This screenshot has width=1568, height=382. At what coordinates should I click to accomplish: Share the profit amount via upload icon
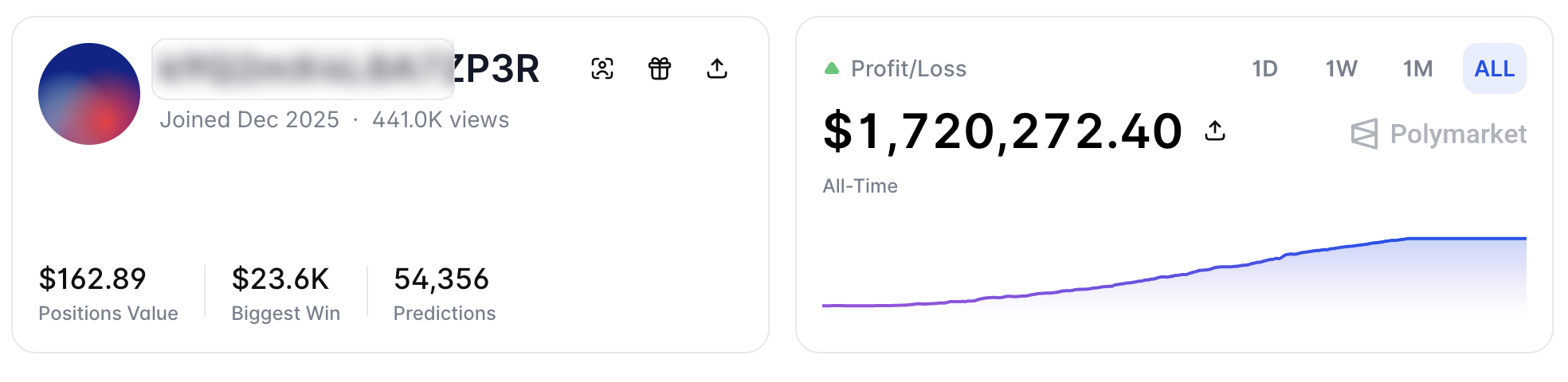(x=1215, y=131)
